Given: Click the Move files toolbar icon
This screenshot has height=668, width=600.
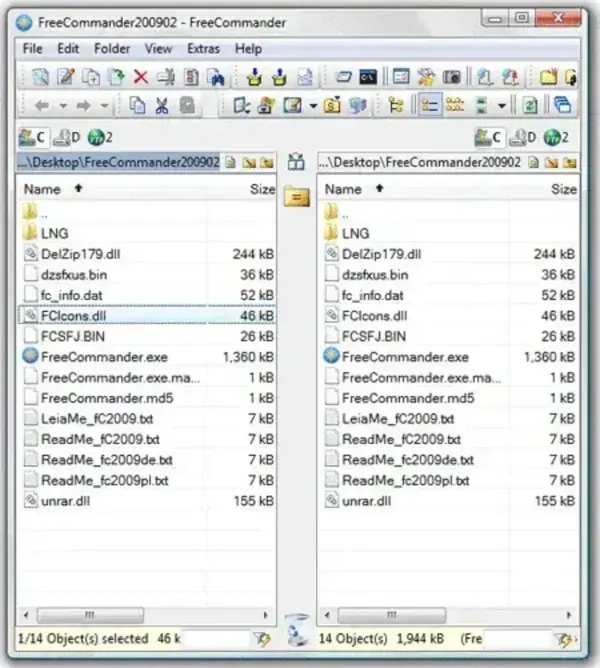Looking at the screenshot, I should (116, 77).
